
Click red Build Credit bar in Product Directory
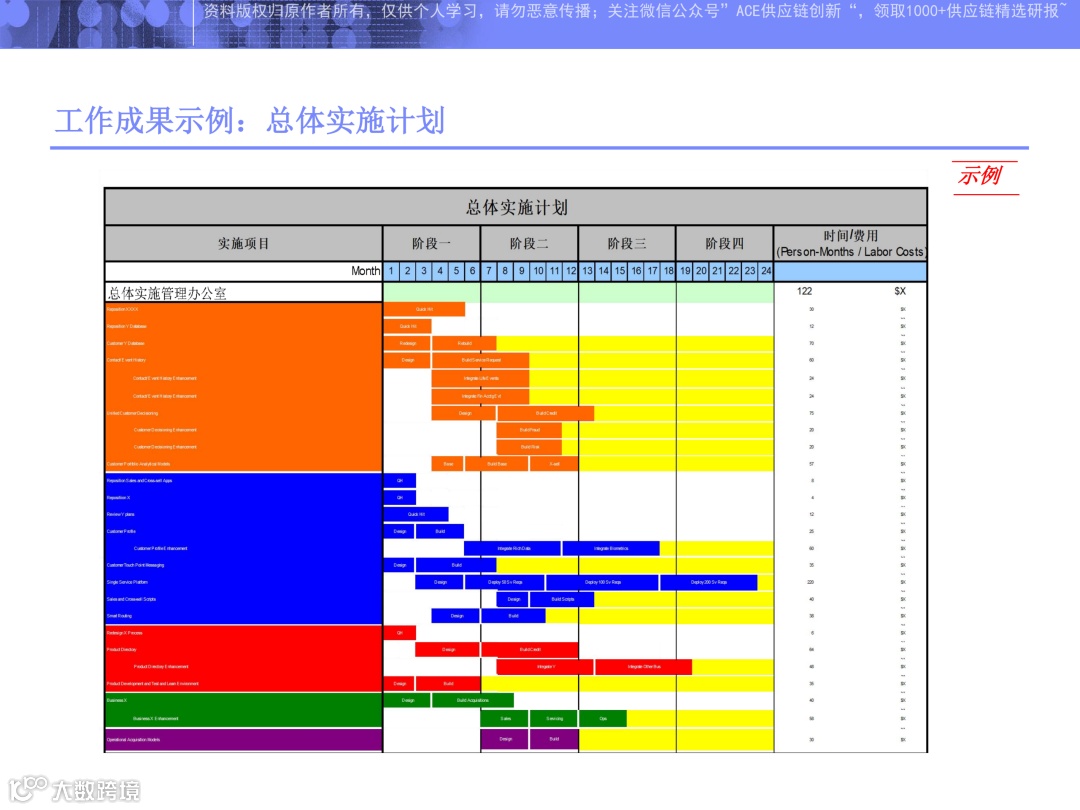(x=530, y=650)
